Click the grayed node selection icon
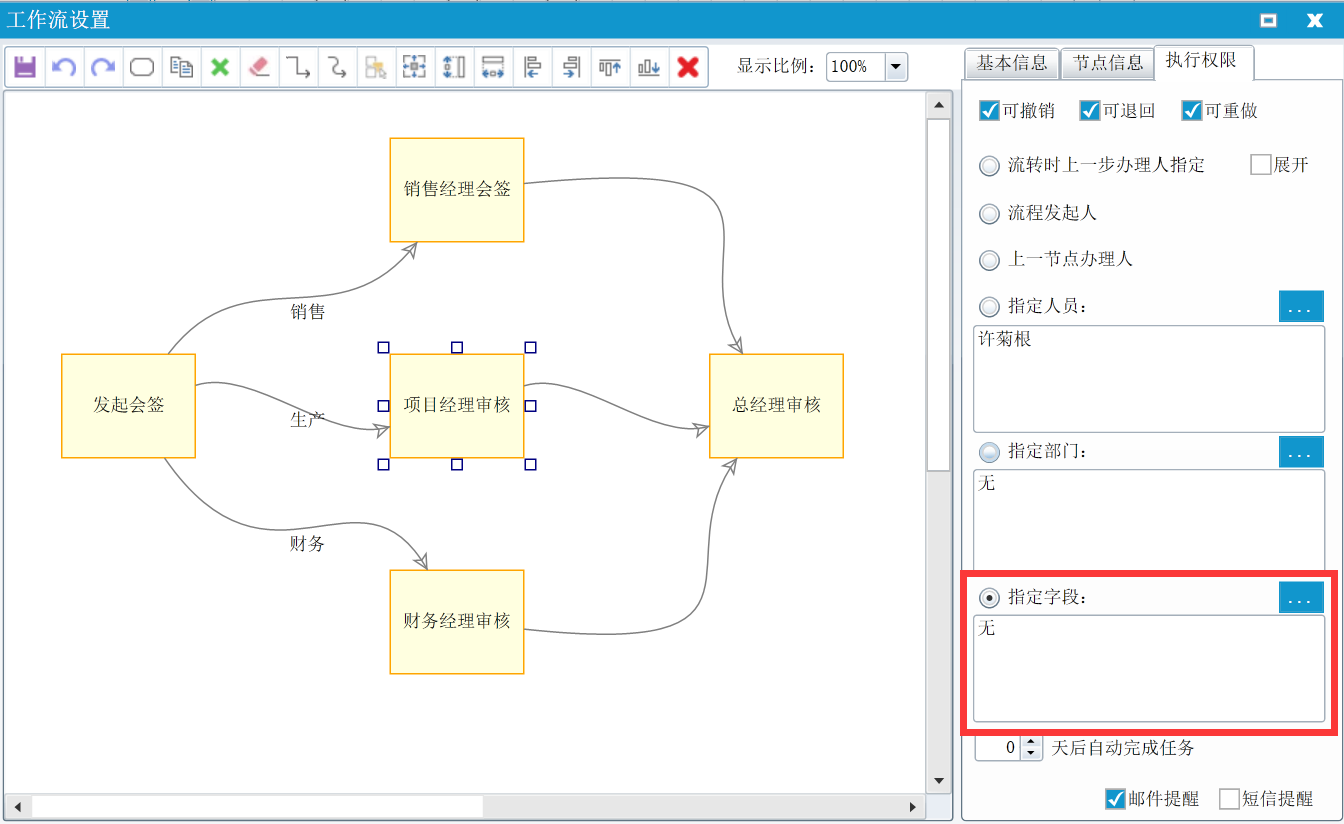 (376, 67)
